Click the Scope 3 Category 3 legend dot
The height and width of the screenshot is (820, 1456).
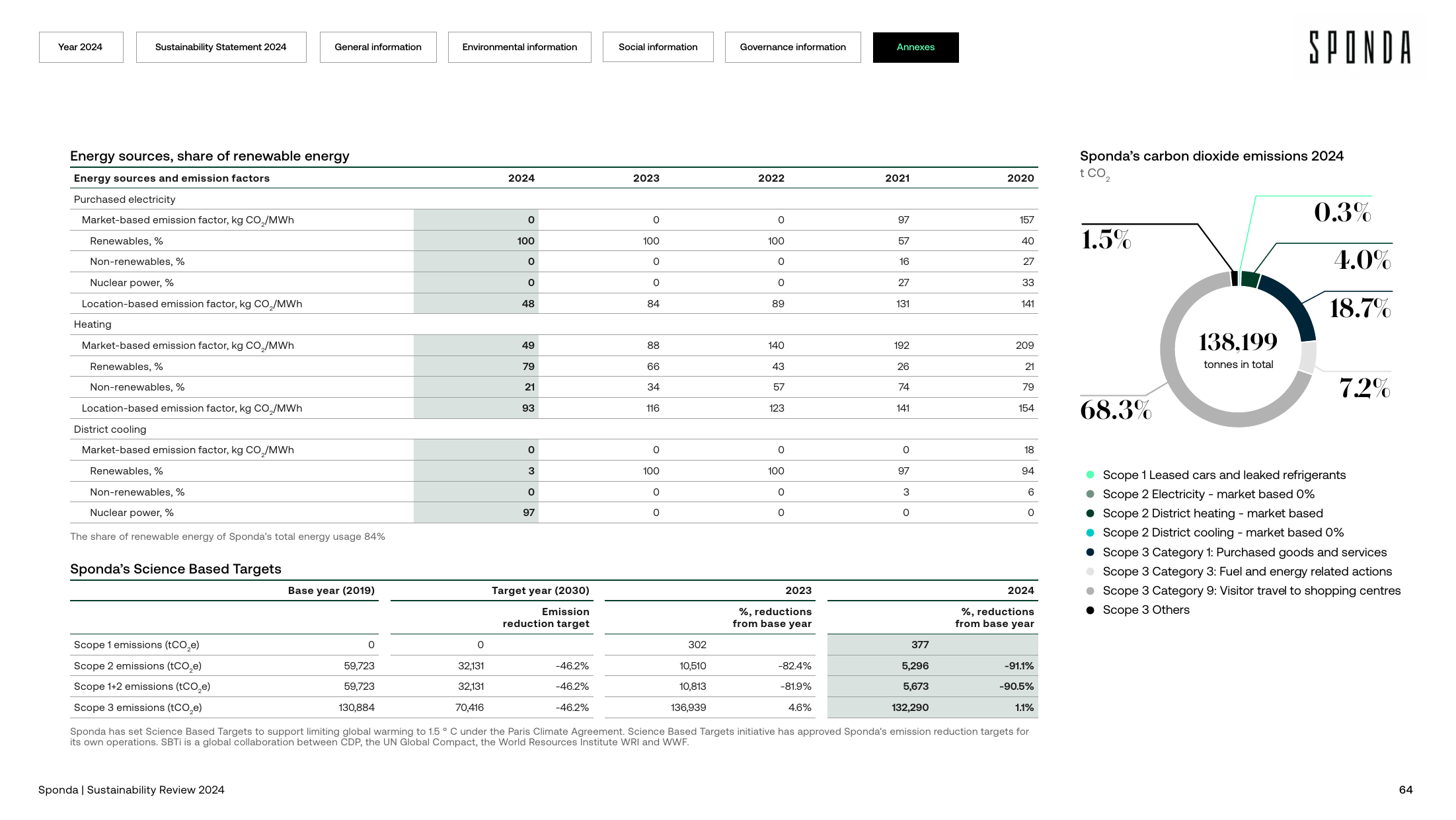[1090, 572]
